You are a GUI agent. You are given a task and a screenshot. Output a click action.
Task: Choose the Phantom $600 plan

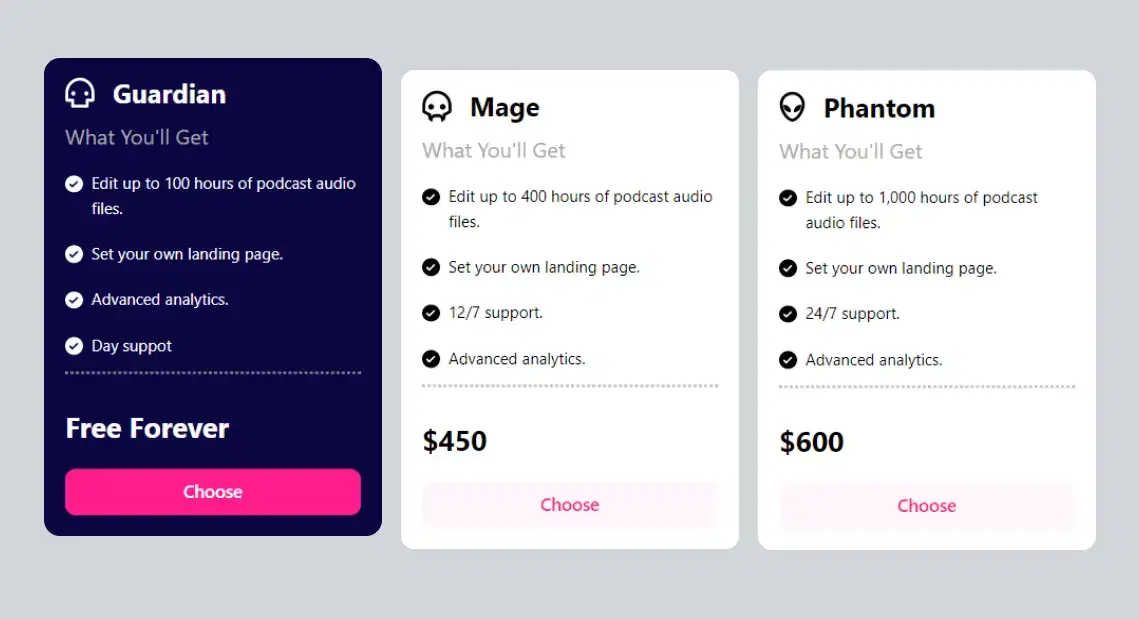pyautogui.click(x=927, y=506)
